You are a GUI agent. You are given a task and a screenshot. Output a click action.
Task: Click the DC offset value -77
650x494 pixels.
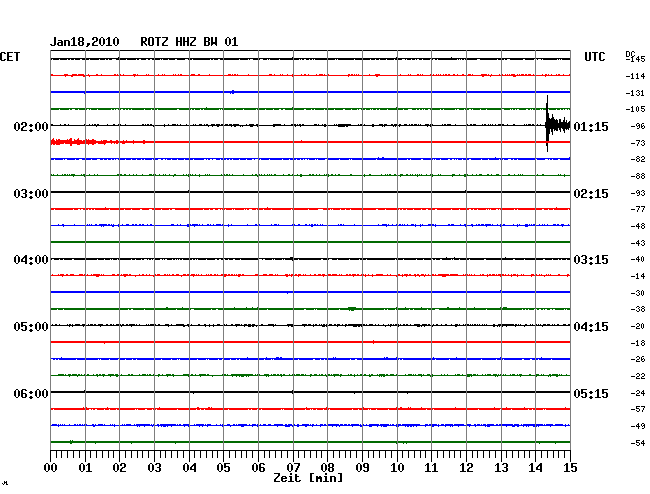[x=638, y=210]
